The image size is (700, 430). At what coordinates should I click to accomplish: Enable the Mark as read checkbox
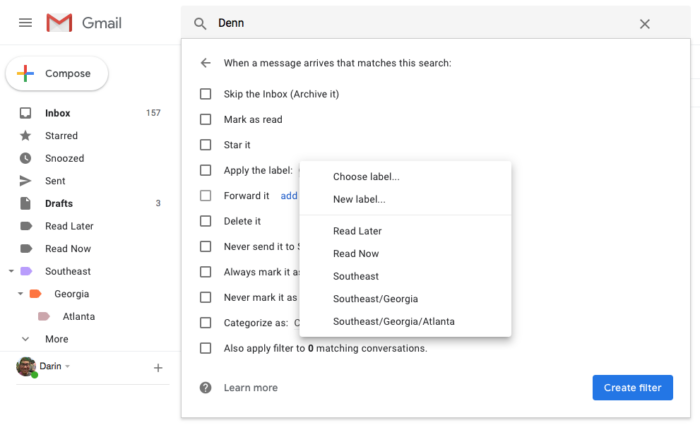[206, 119]
